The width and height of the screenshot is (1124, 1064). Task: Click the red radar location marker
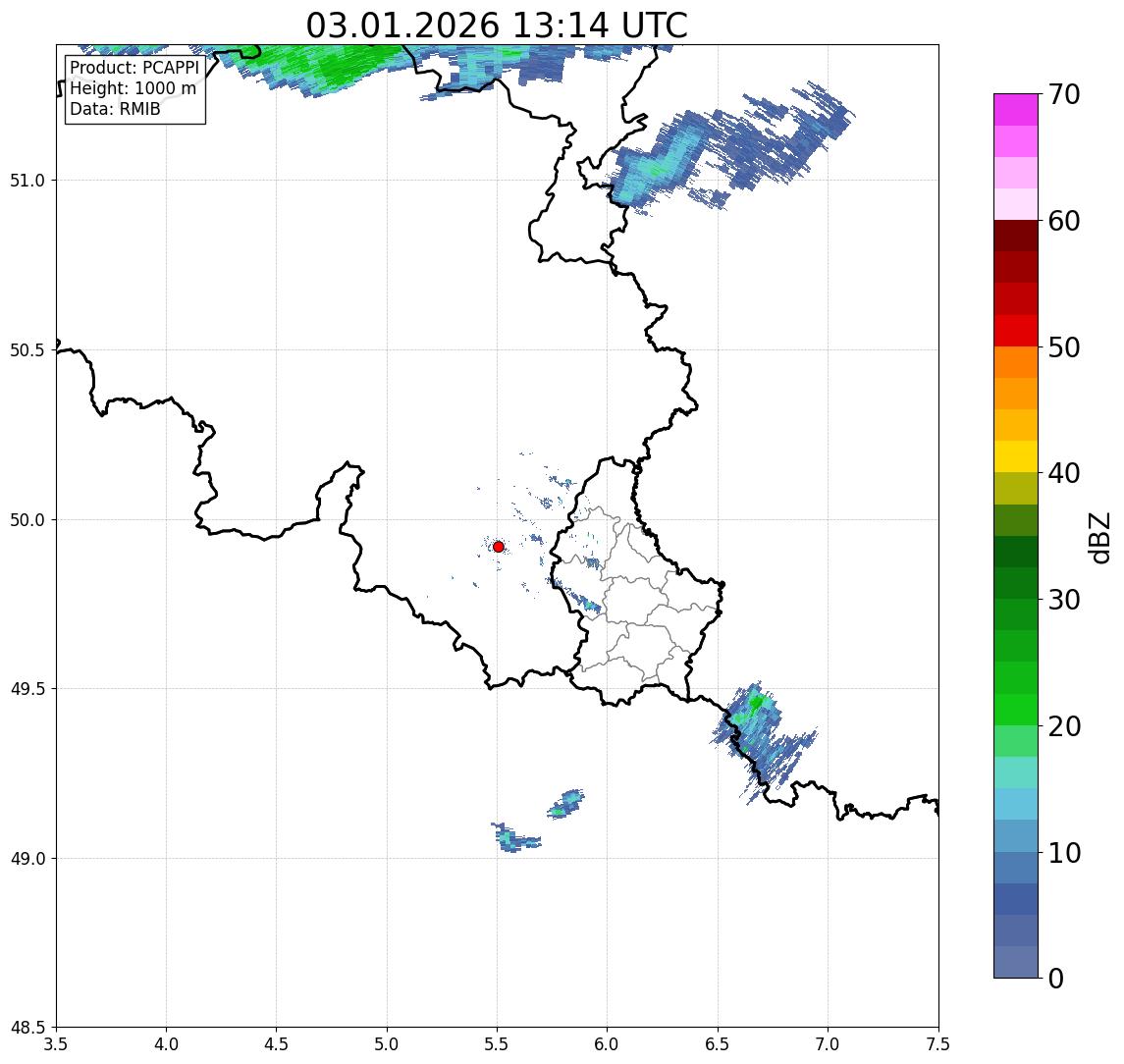(x=499, y=547)
